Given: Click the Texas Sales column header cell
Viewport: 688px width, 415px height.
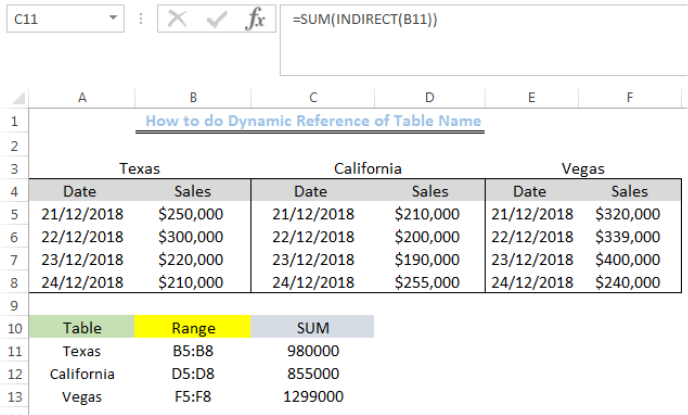Looking at the screenshot, I should point(193,191).
